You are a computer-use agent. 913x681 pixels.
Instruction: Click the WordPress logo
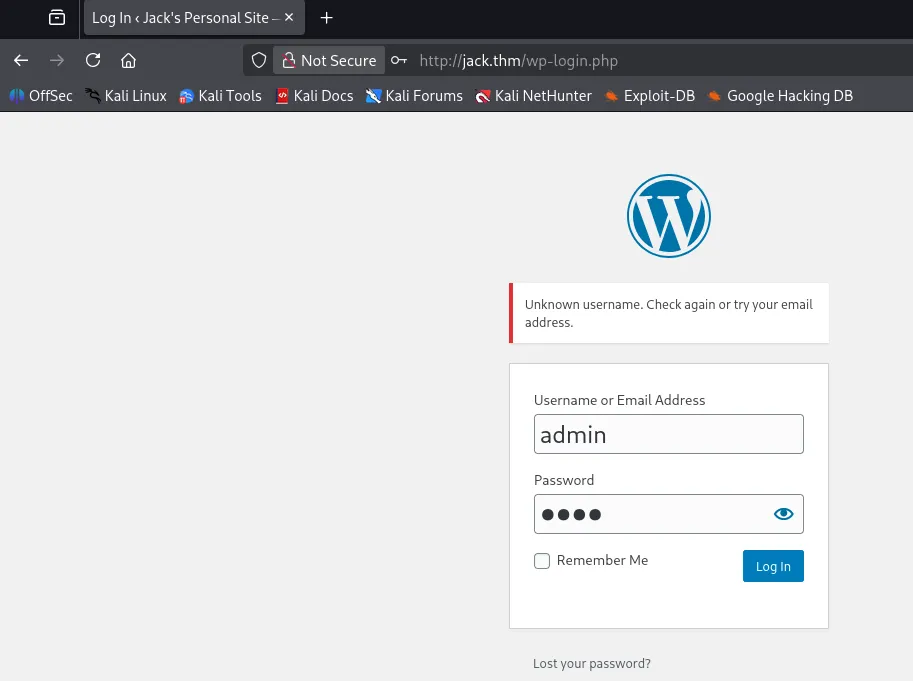coord(668,216)
